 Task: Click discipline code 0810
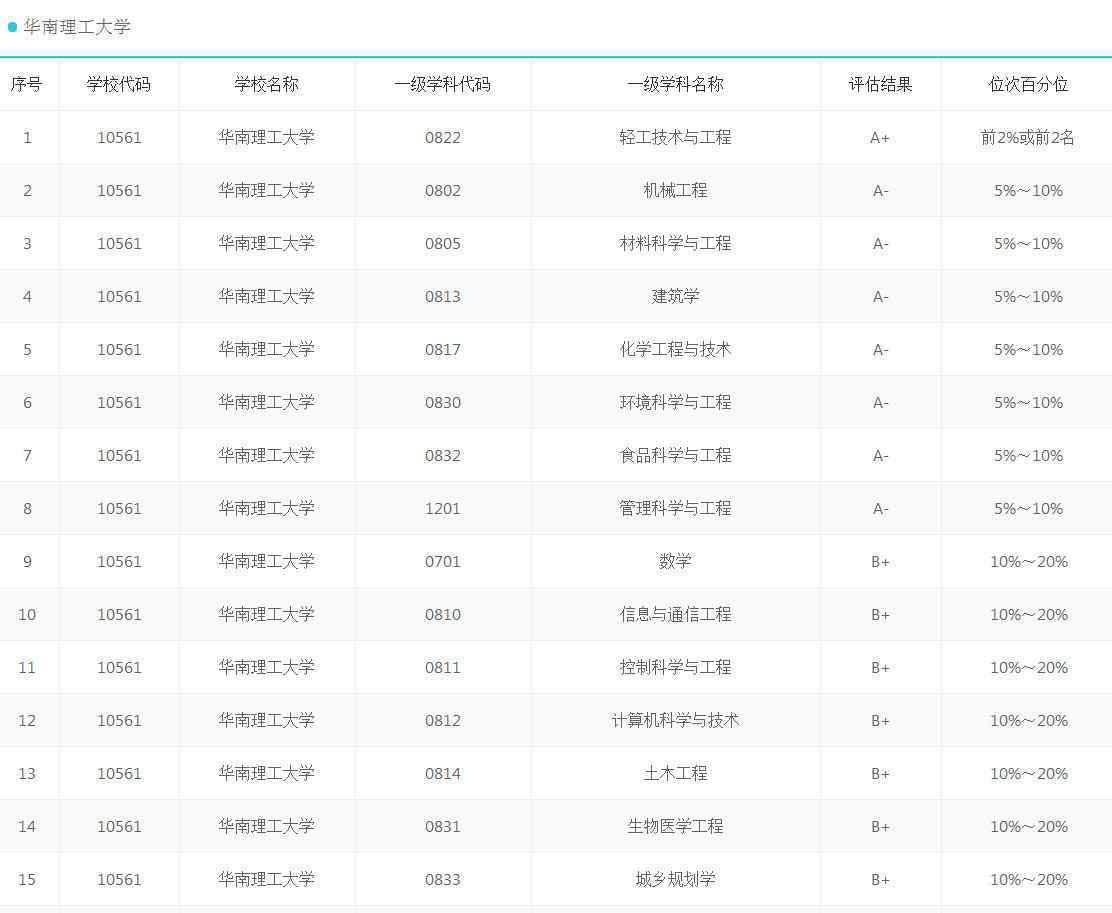[443, 614]
